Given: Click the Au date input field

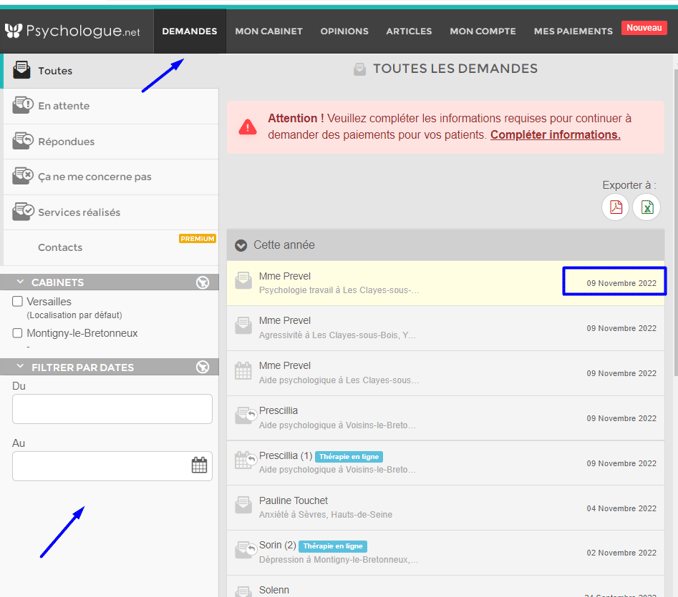Looking at the screenshot, I should coord(112,466).
